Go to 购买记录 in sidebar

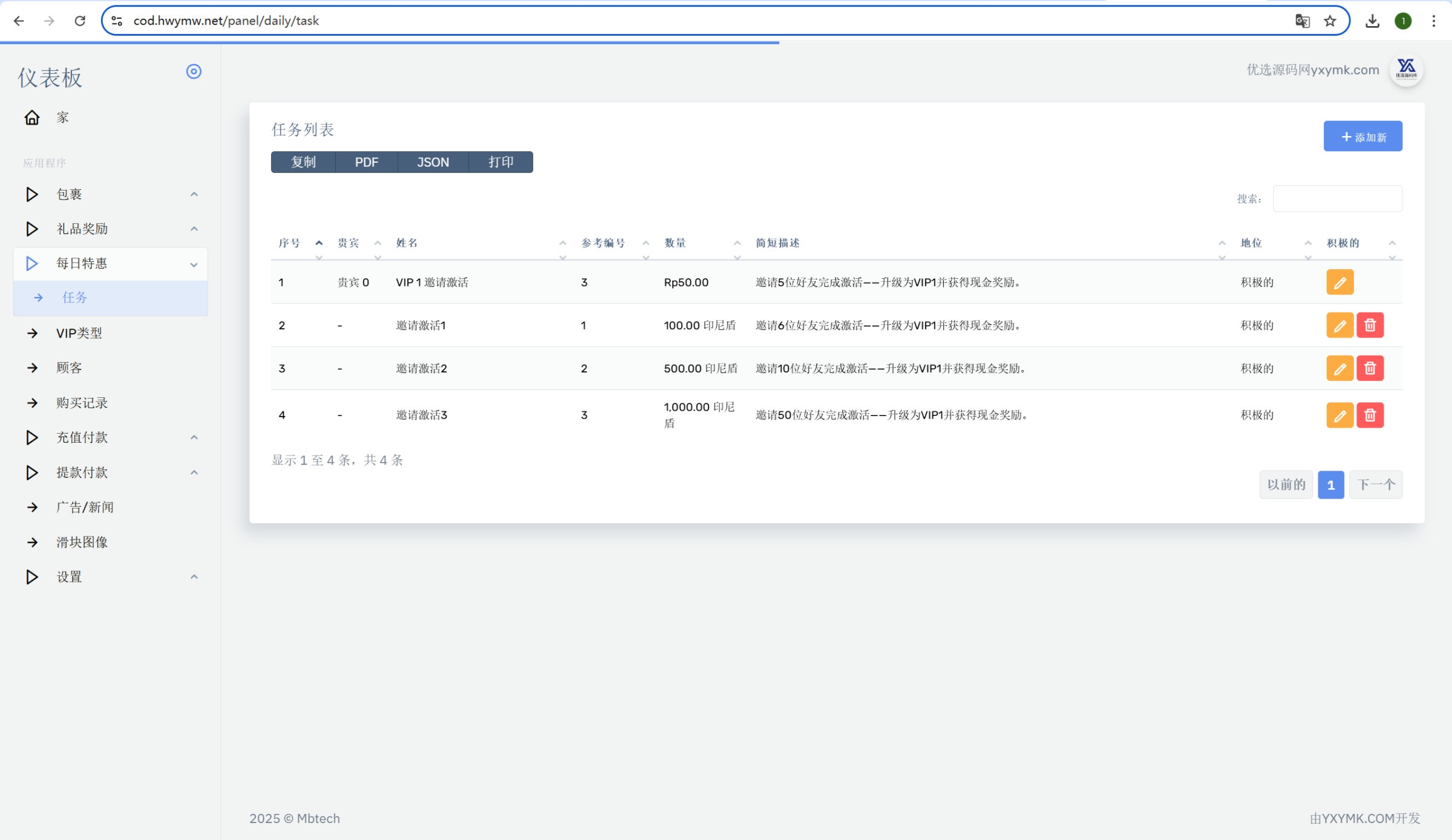[82, 403]
